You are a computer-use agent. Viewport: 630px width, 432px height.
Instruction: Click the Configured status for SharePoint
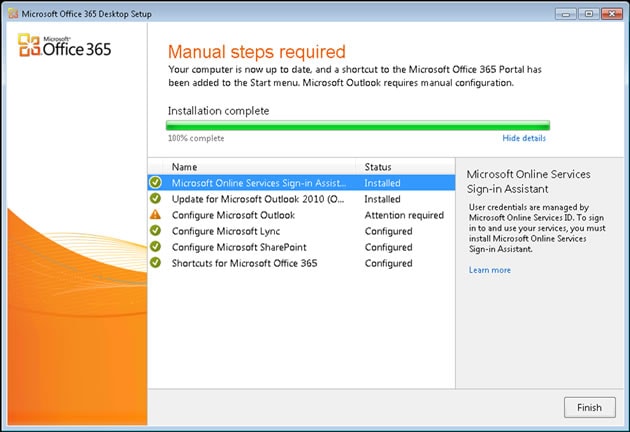click(x=389, y=248)
